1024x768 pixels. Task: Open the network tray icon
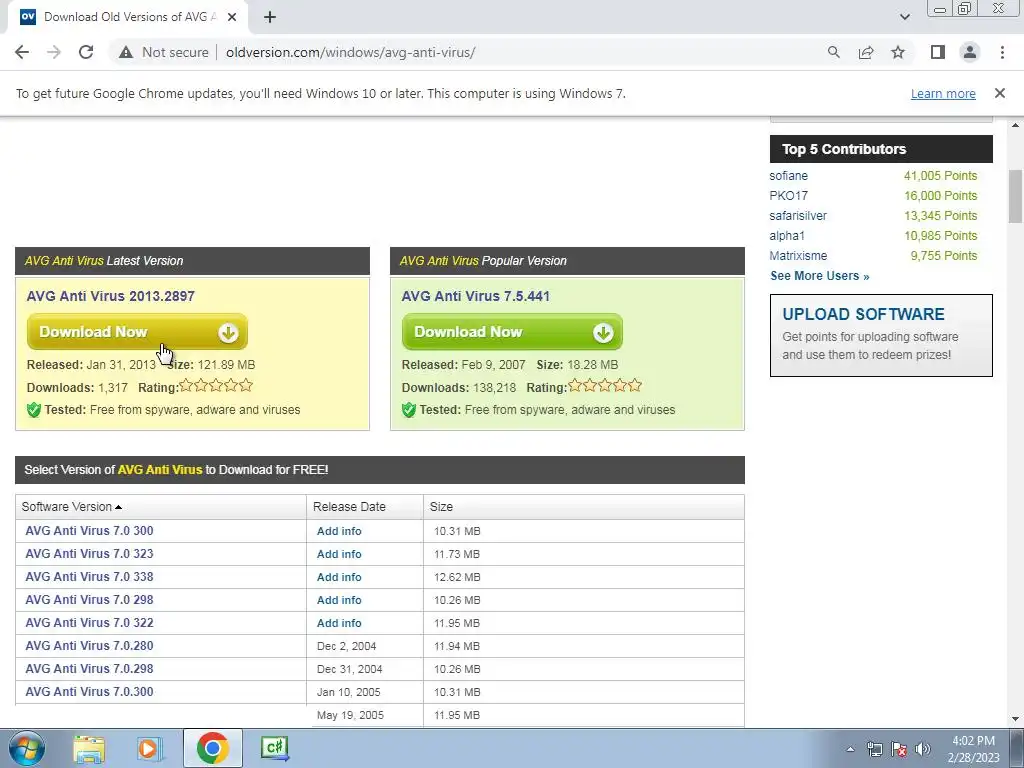874,749
